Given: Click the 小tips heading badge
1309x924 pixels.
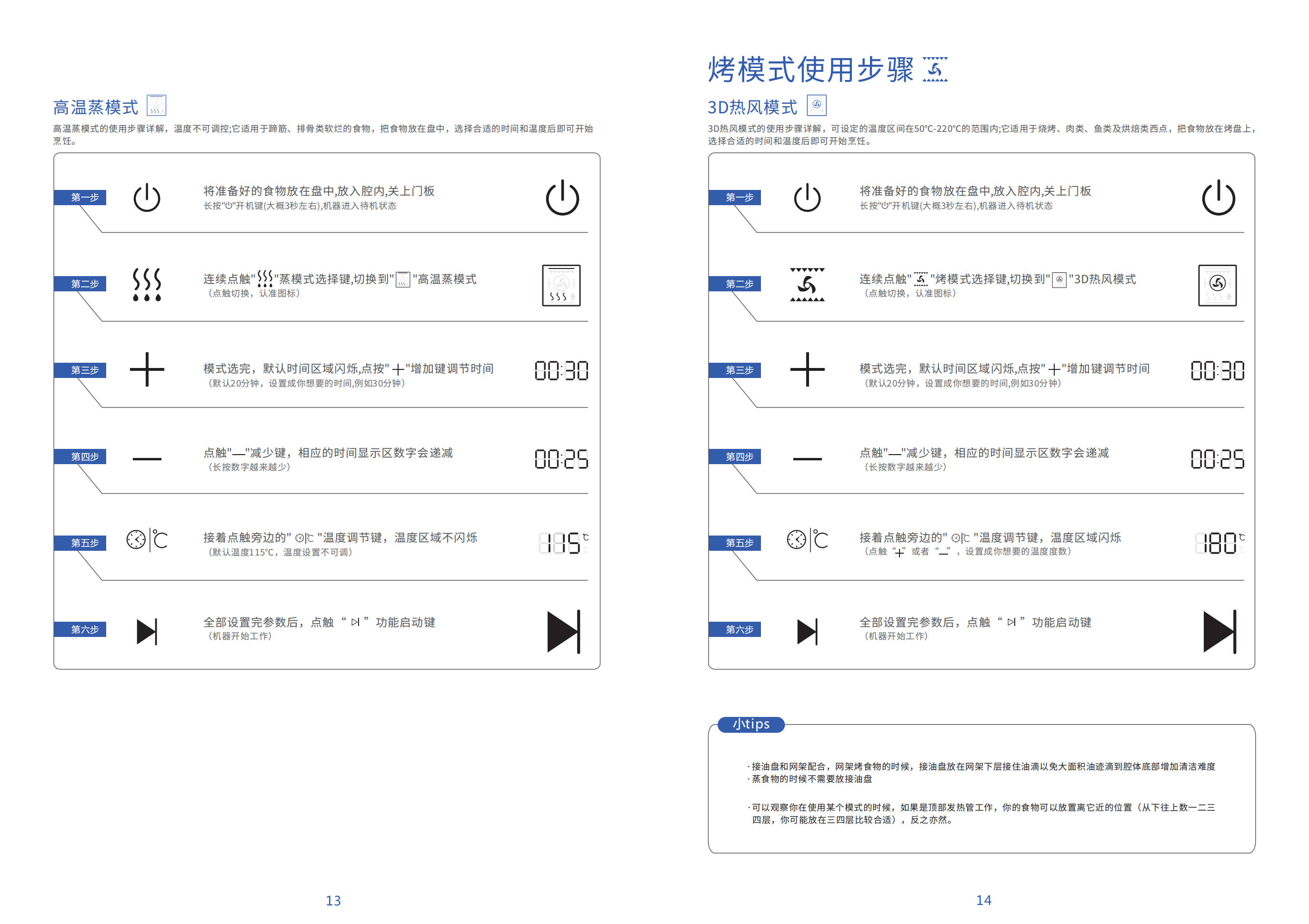Looking at the screenshot, I should [x=750, y=724].
